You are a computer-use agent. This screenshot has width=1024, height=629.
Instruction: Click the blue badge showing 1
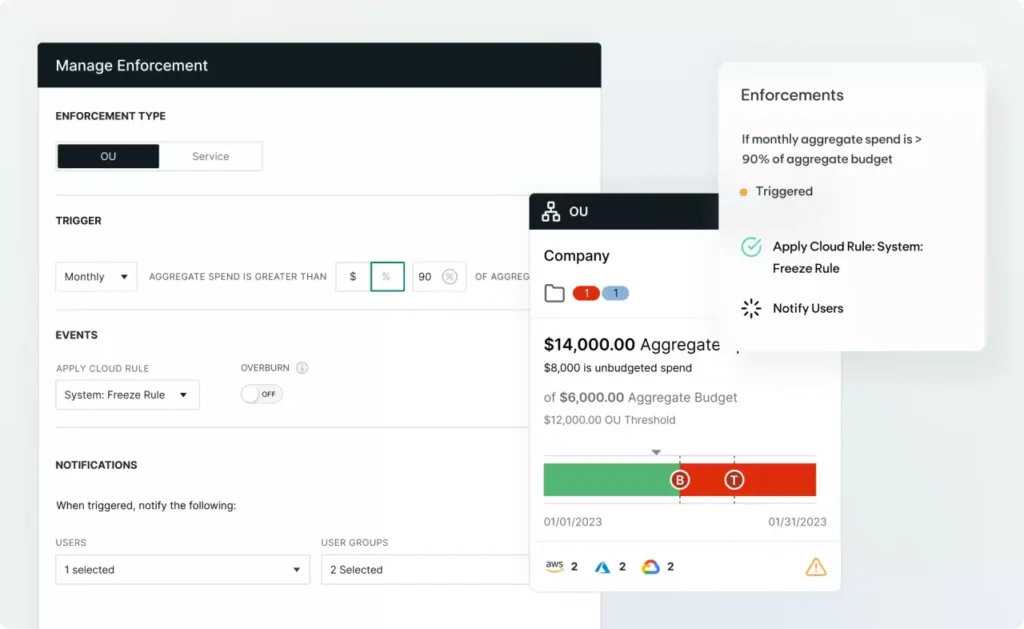[615, 293]
